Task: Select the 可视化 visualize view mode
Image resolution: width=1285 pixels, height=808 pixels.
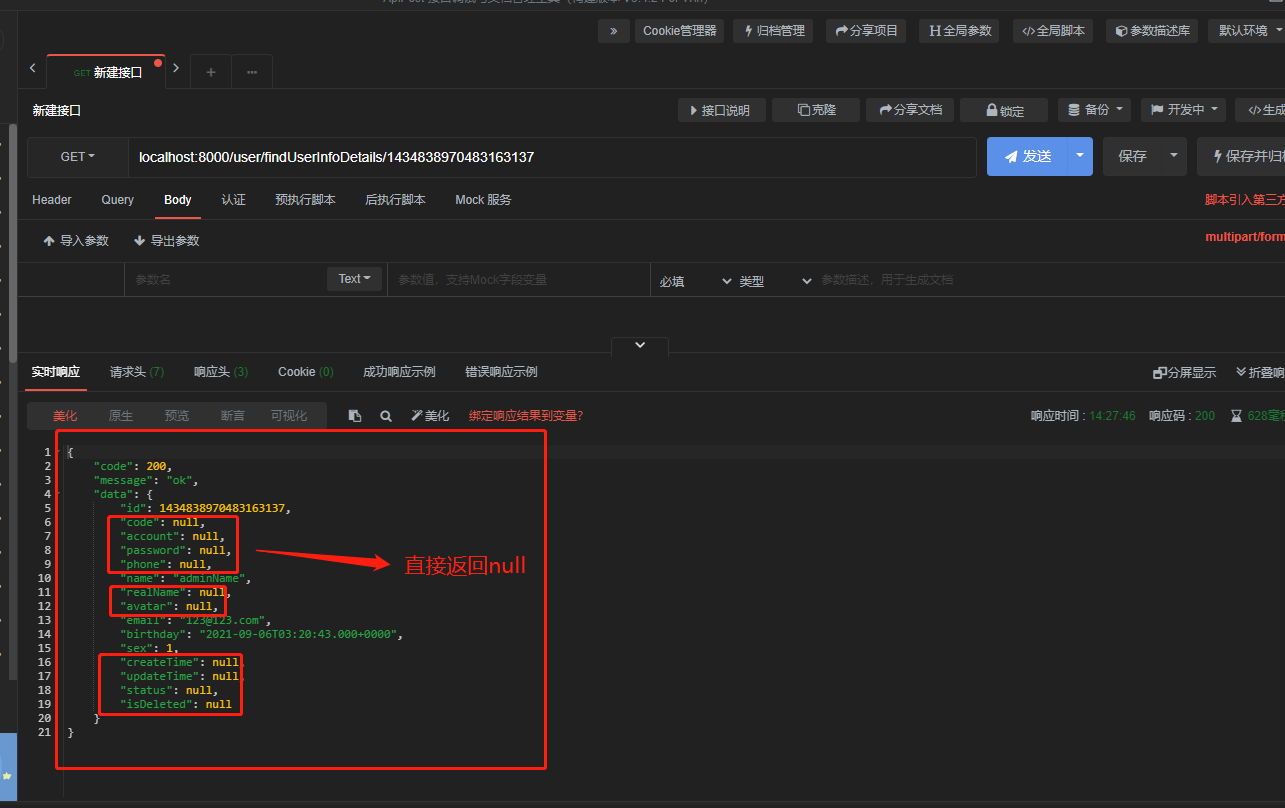Action: [x=289, y=416]
